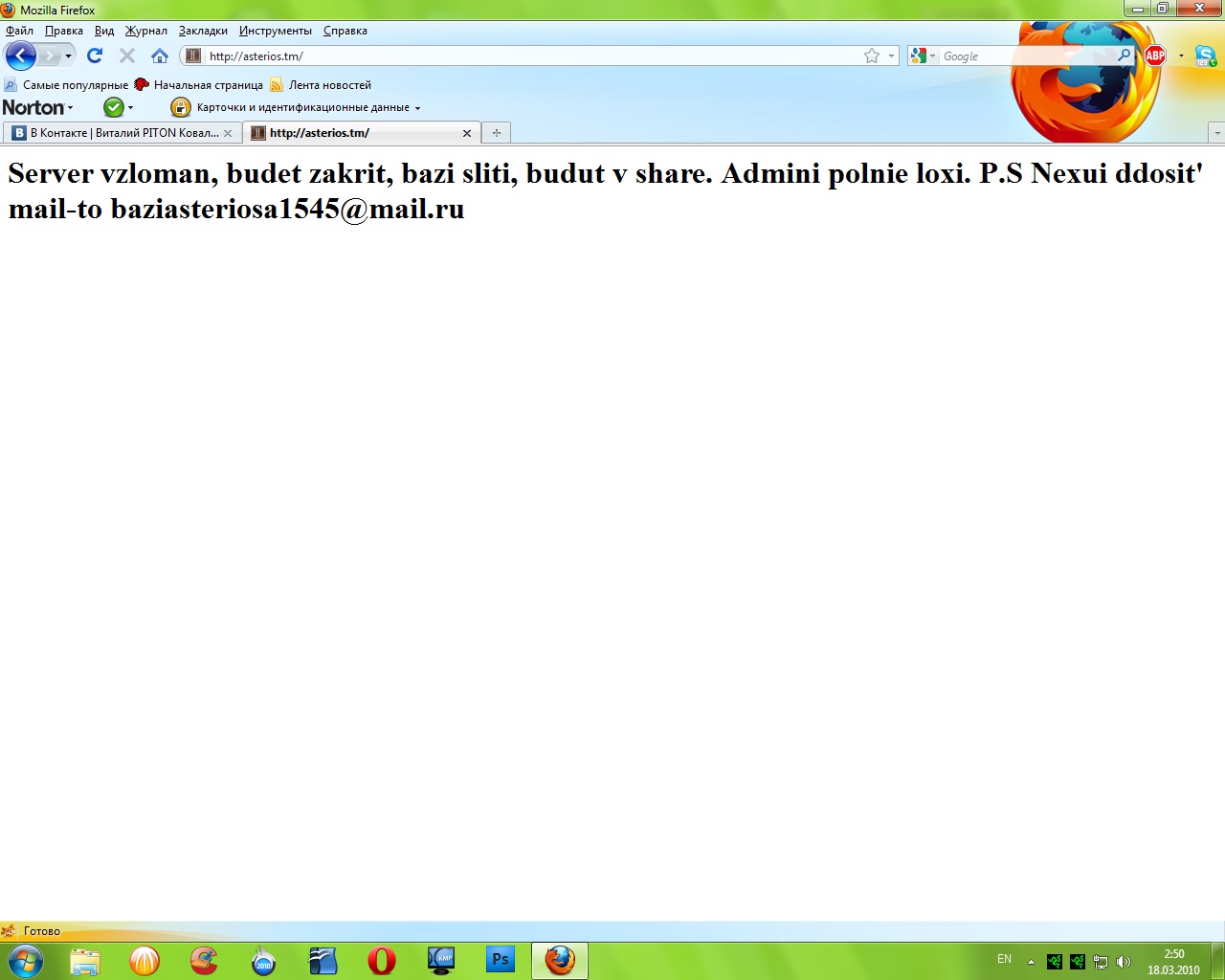This screenshot has height=980, width=1225.
Task: Click the Norton green checkmark status icon
Action: pyautogui.click(x=113, y=107)
